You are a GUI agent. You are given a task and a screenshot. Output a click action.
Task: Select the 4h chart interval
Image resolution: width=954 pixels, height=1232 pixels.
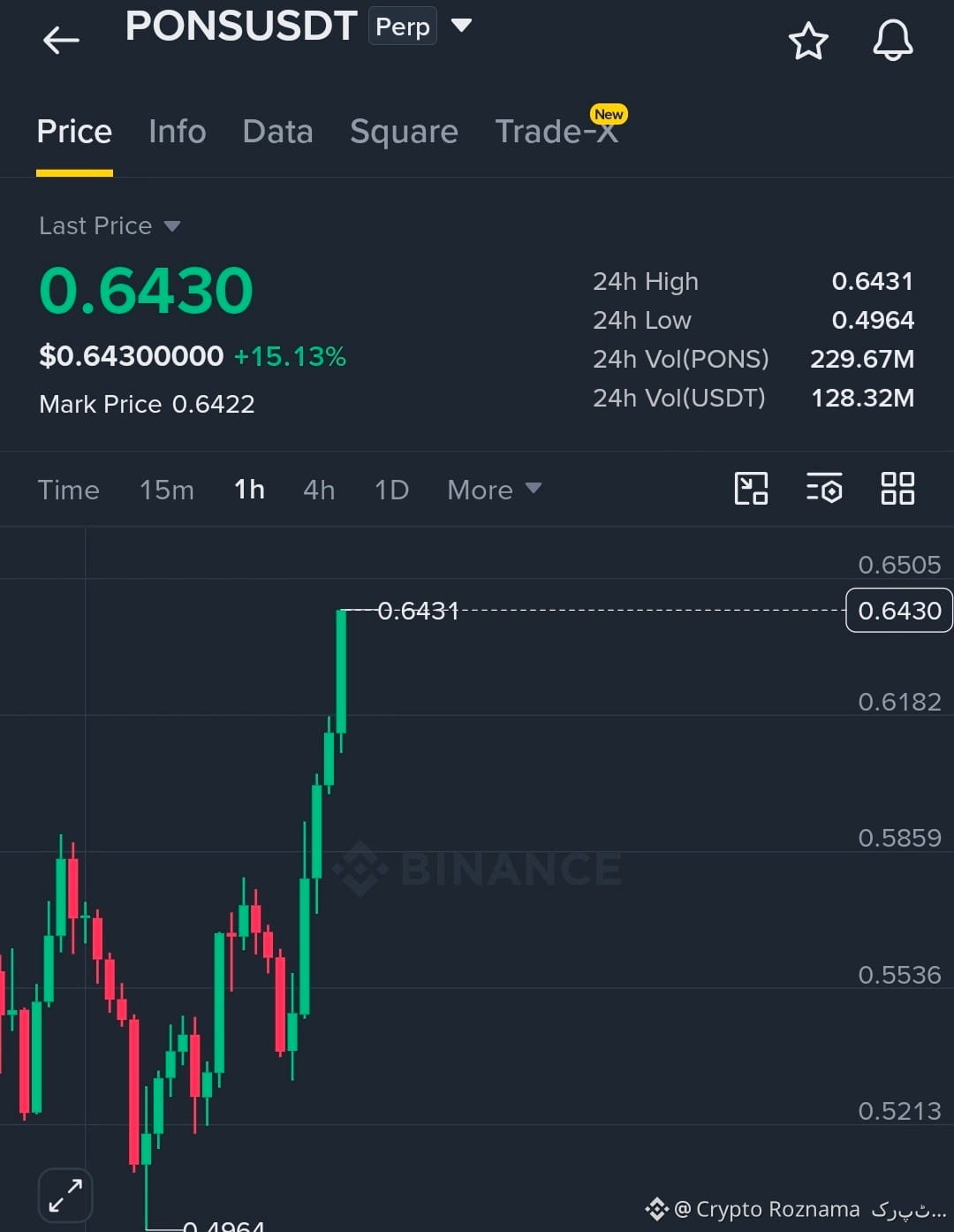(319, 490)
